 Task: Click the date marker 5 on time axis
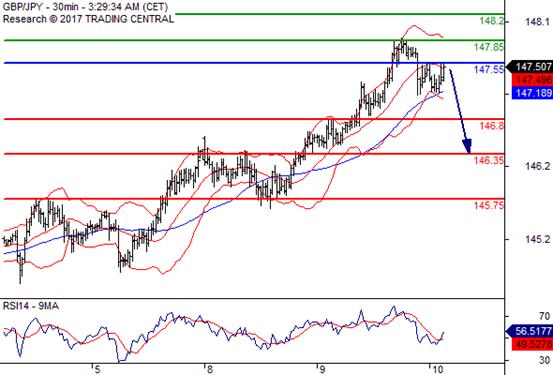tap(97, 370)
